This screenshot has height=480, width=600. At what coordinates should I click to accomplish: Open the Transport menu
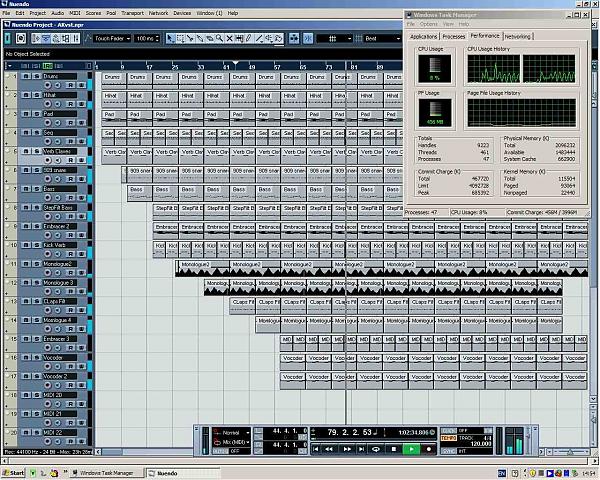[131, 13]
